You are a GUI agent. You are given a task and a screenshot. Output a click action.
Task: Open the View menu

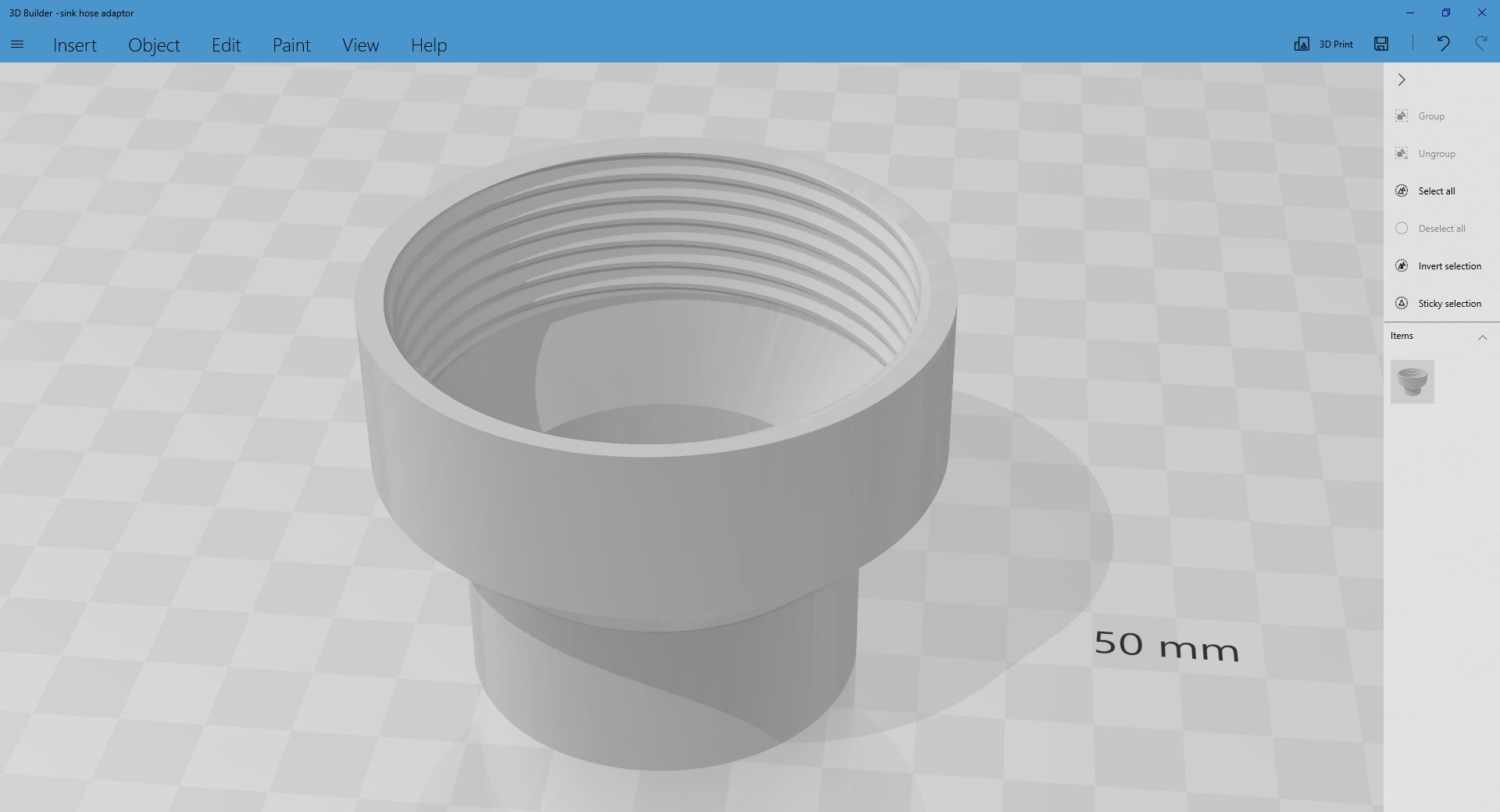[360, 45]
